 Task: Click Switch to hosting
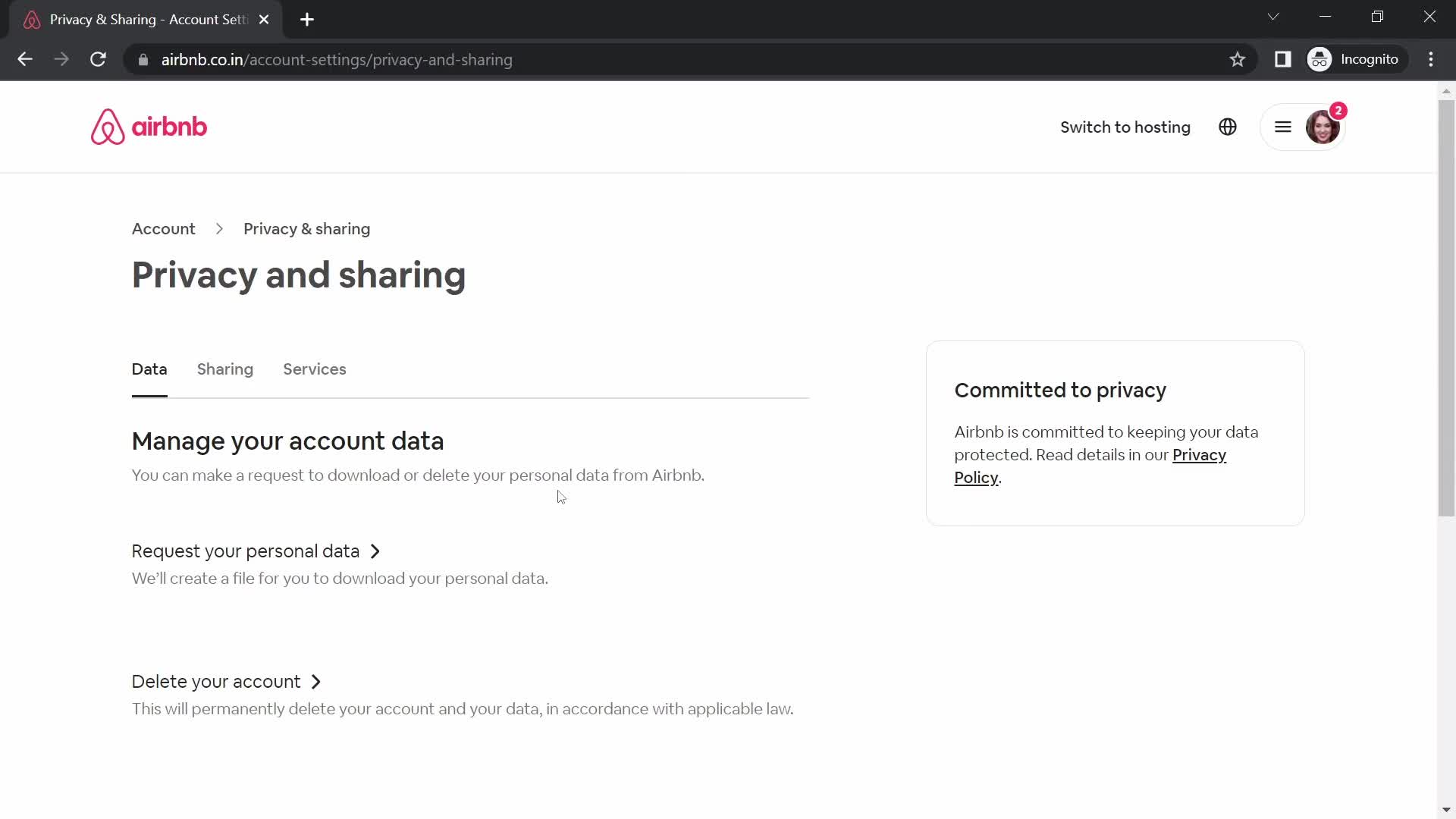click(x=1125, y=127)
